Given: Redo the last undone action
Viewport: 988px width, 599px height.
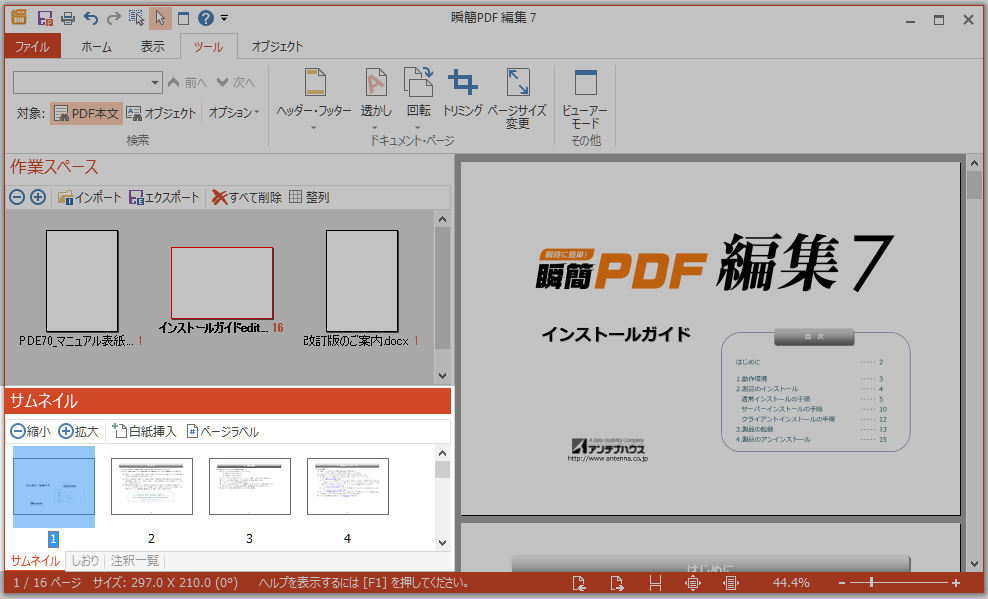Looking at the screenshot, I should coord(113,18).
